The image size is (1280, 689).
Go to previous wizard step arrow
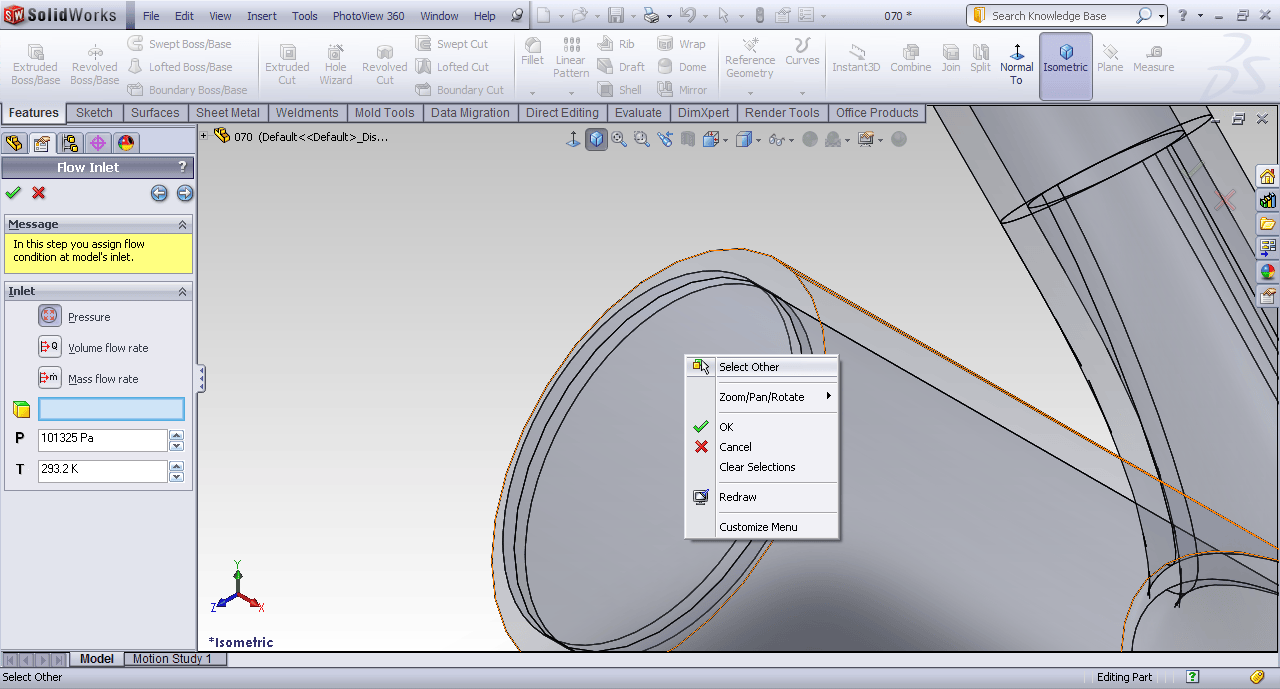(159, 193)
